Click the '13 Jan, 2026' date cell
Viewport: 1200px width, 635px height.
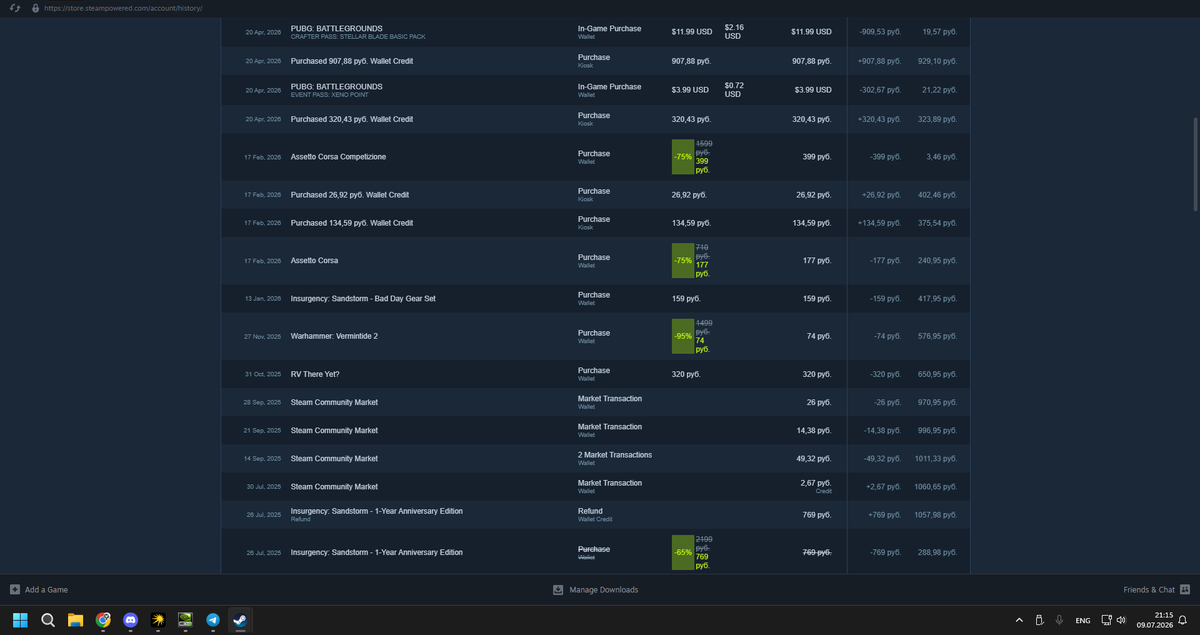pos(262,299)
